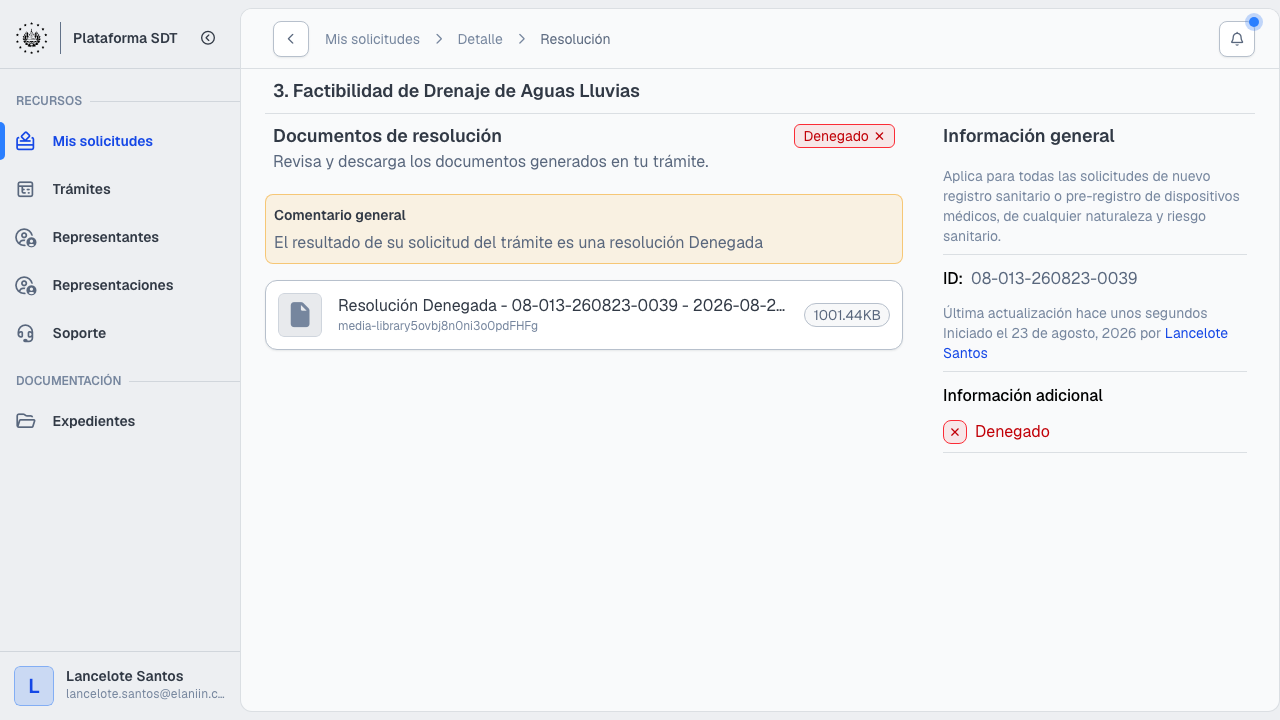1280x720 pixels.
Task: Click the user avatar with letter L
Action: (x=34, y=686)
